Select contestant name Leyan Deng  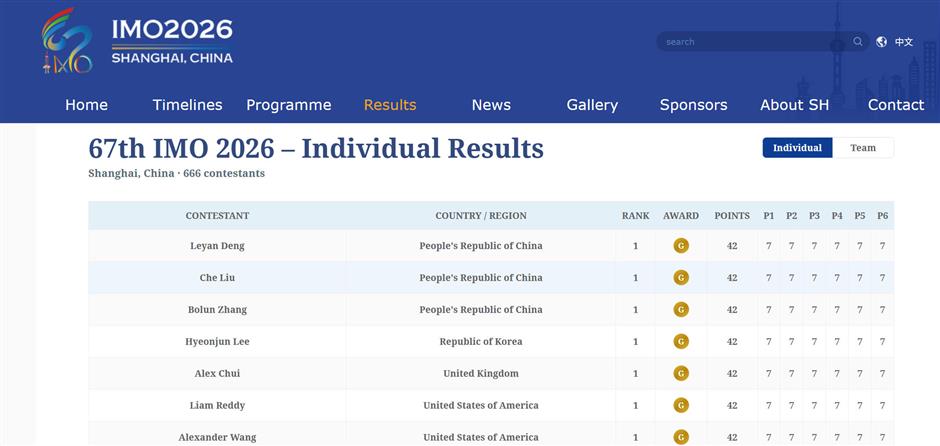[217, 246]
